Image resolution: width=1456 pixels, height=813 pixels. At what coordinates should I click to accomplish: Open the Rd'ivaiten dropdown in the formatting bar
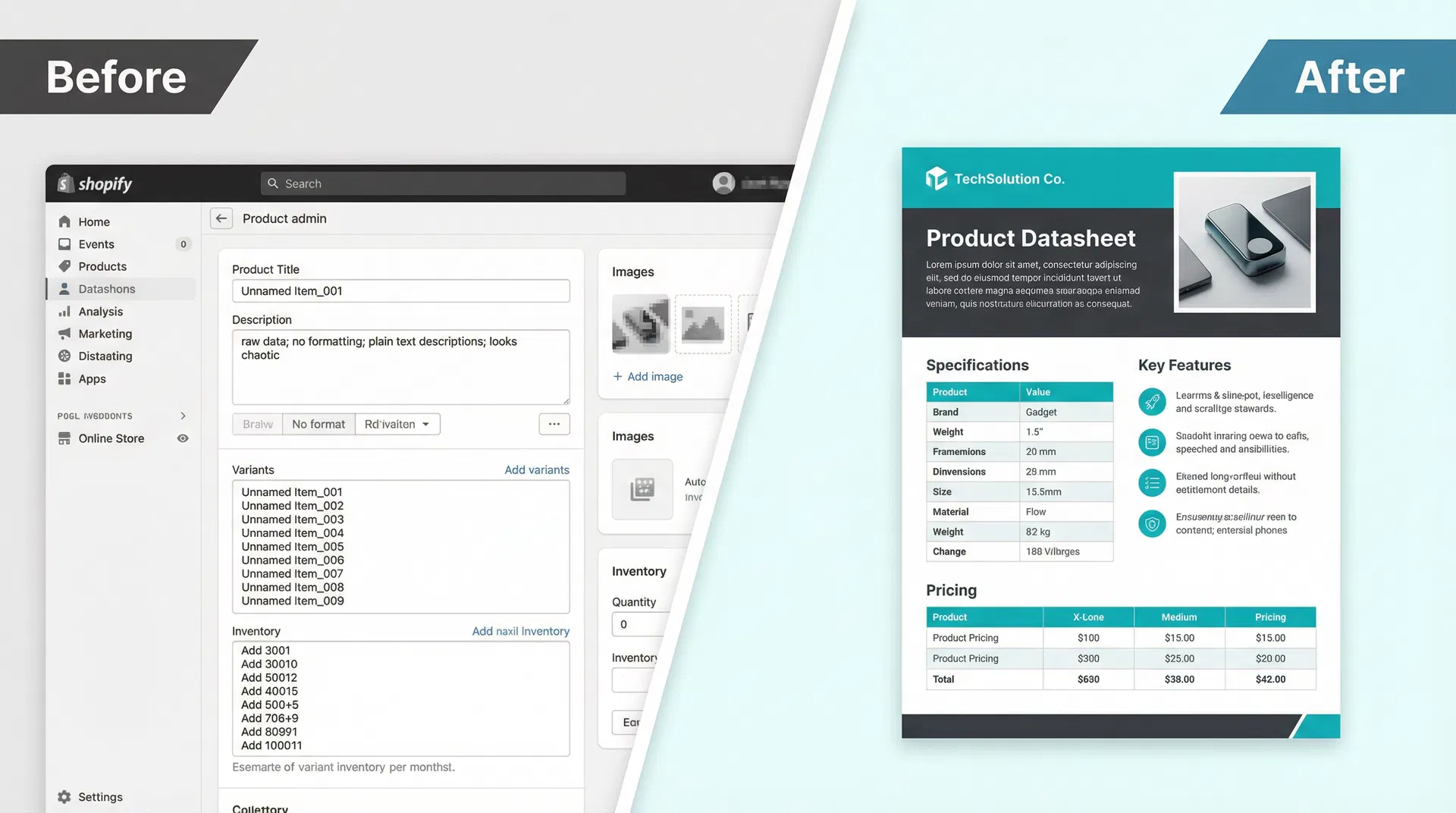pyautogui.click(x=397, y=424)
